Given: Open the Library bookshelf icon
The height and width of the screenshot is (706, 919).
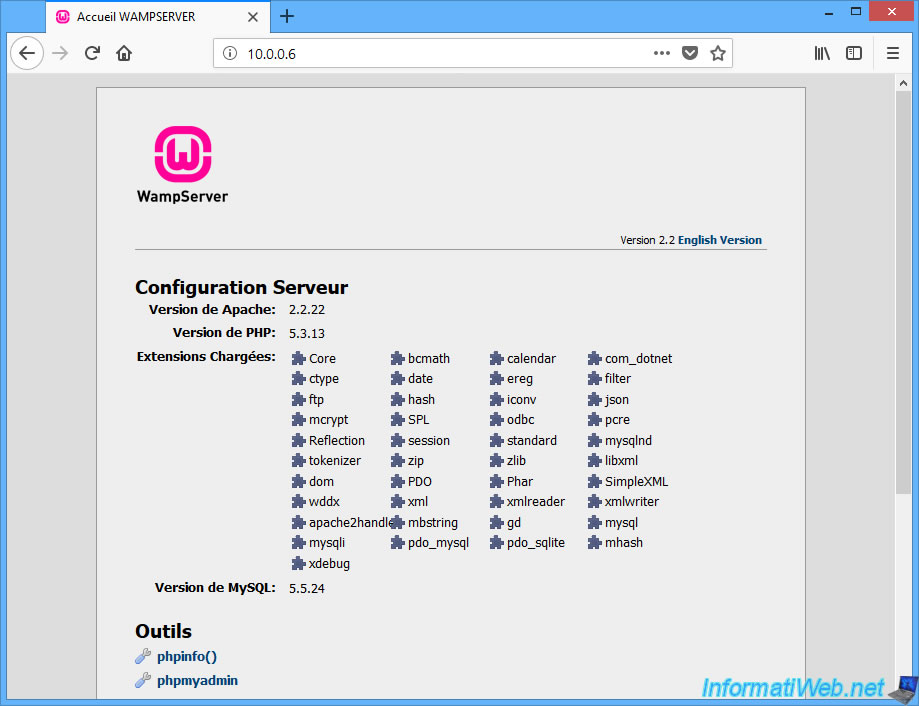Looking at the screenshot, I should coord(822,53).
